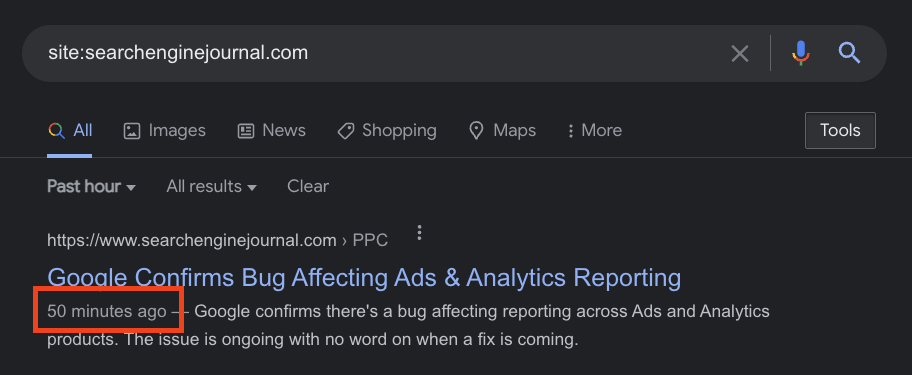Open the All results dropdown
This screenshot has width=912, height=375.
(x=211, y=187)
